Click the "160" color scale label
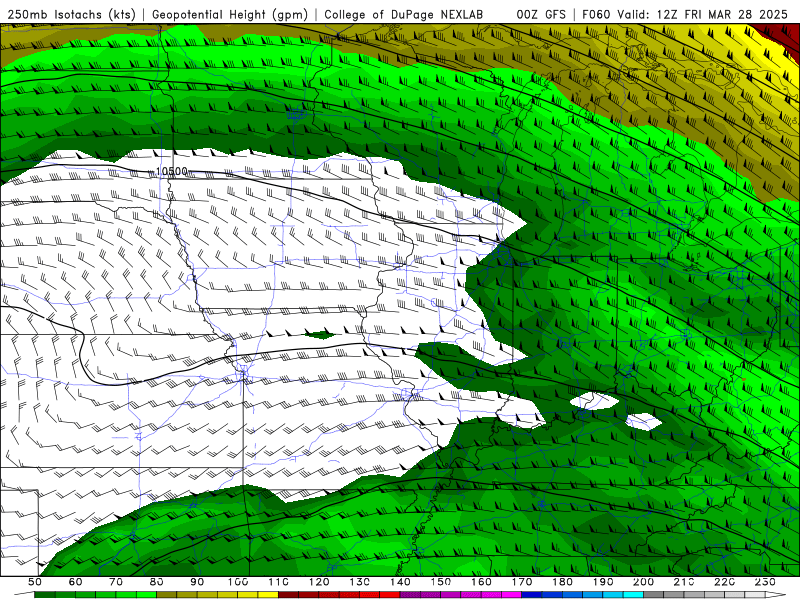Image resolution: width=800 pixels, height=600 pixels. click(481, 582)
